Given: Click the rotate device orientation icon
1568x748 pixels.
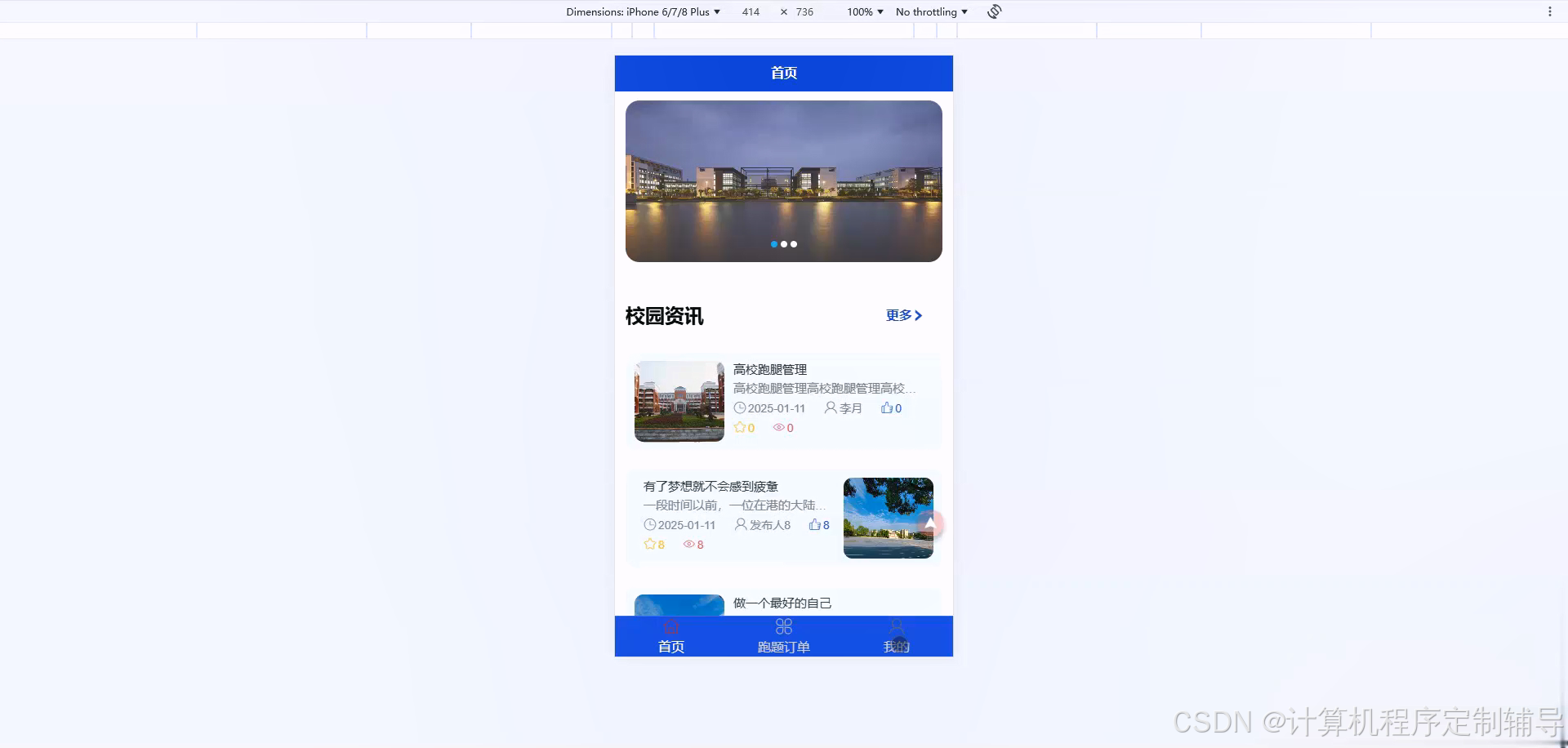Looking at the screenshot, I should (993, 11).
